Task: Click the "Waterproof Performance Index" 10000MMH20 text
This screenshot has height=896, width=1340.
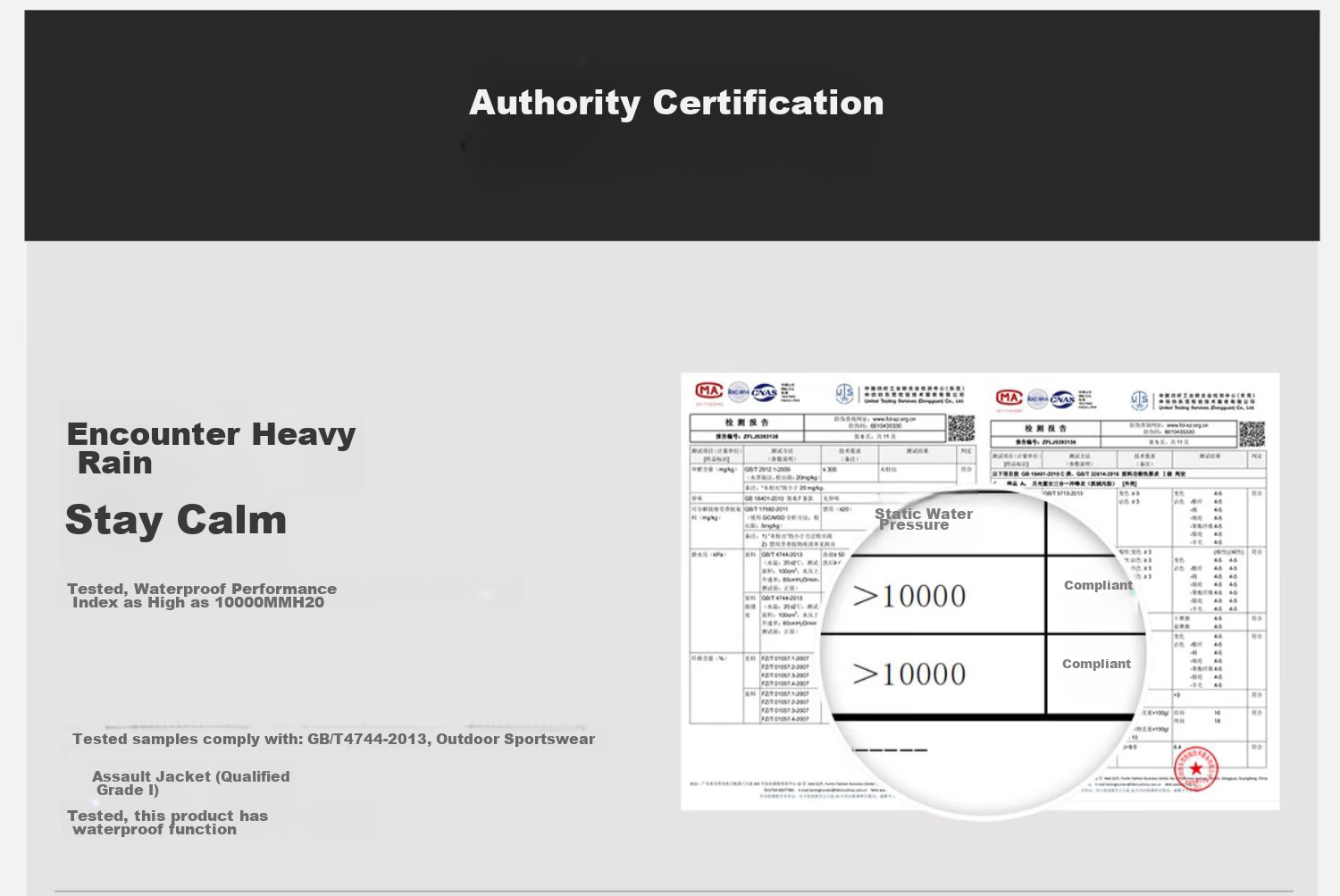Action: (202, 596)
